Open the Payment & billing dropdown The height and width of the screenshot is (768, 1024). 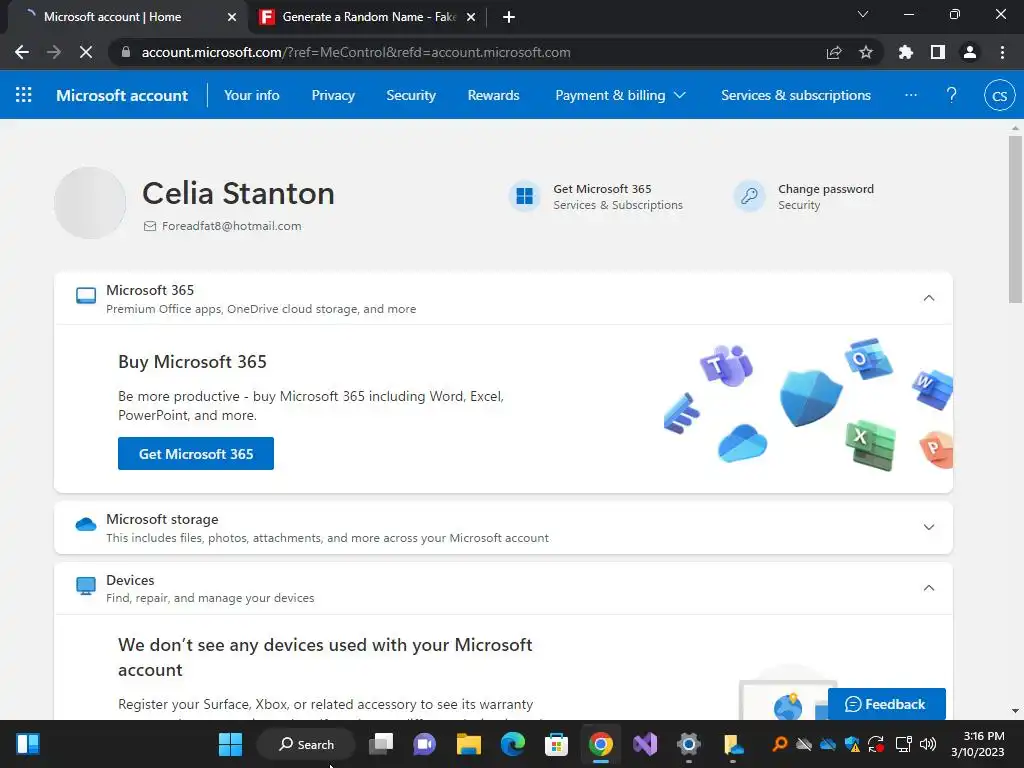point(620,95)
